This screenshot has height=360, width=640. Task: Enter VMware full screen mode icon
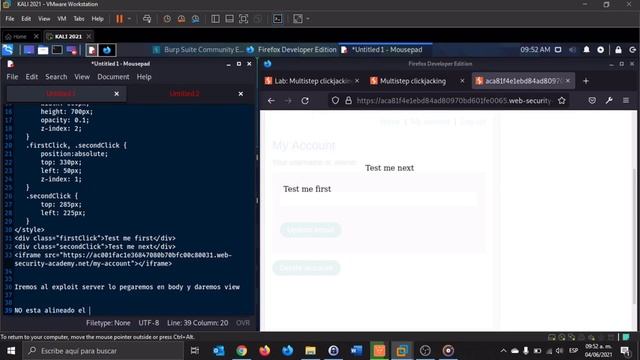click(x=243, y=19)
